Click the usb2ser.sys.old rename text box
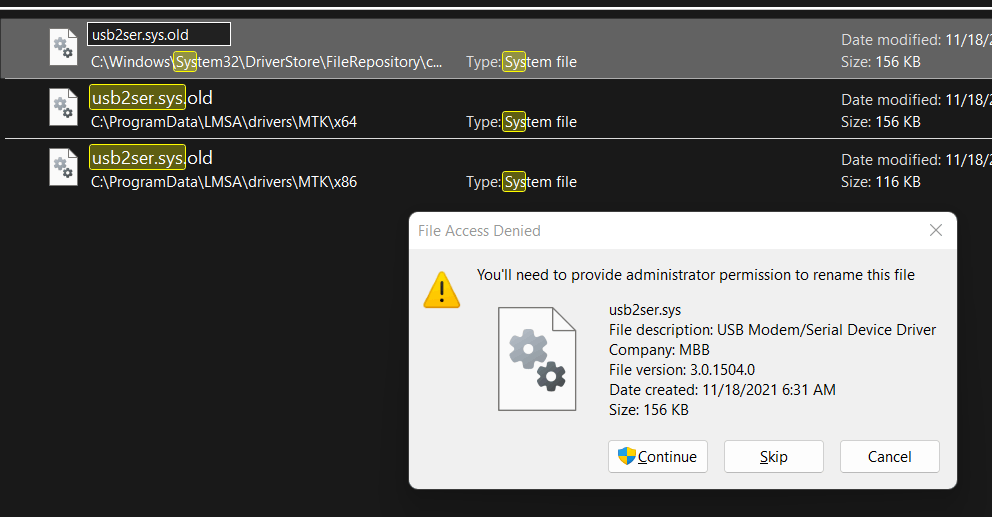This screenshot has height=517, width=992. pyautogui.click(x=159, y=34)
